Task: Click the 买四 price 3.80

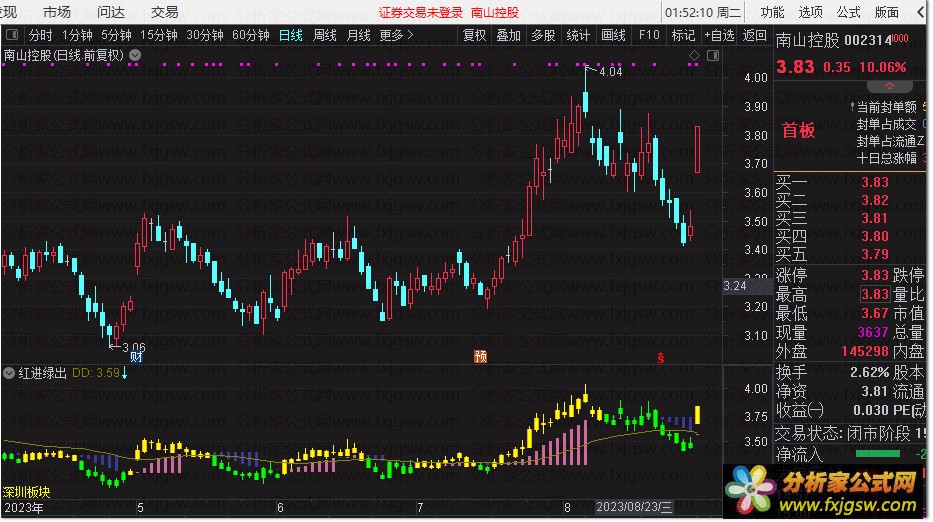Action: click(x=875, y=236)
